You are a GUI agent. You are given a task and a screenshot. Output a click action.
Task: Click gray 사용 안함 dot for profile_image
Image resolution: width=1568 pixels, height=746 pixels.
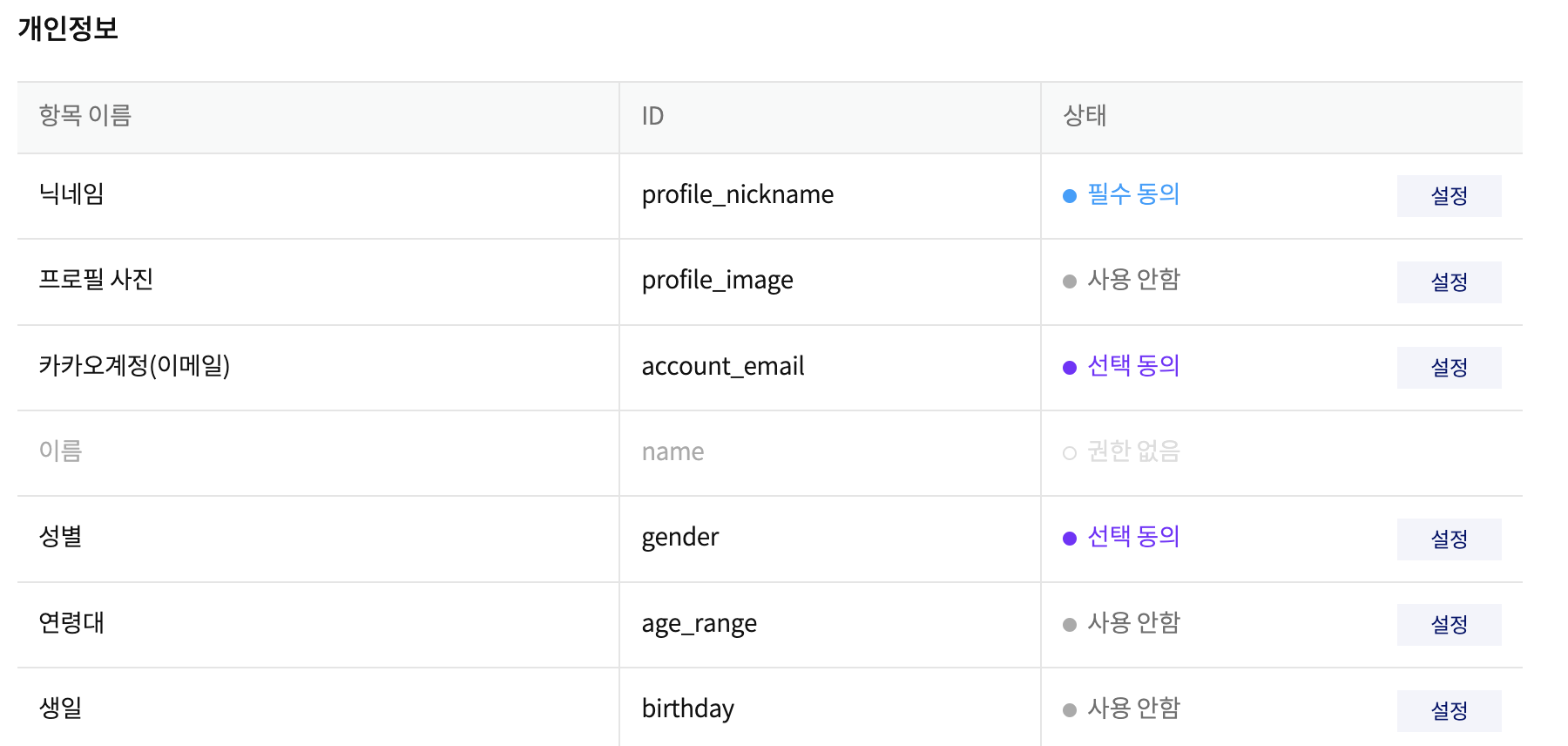coord(1070,281)
